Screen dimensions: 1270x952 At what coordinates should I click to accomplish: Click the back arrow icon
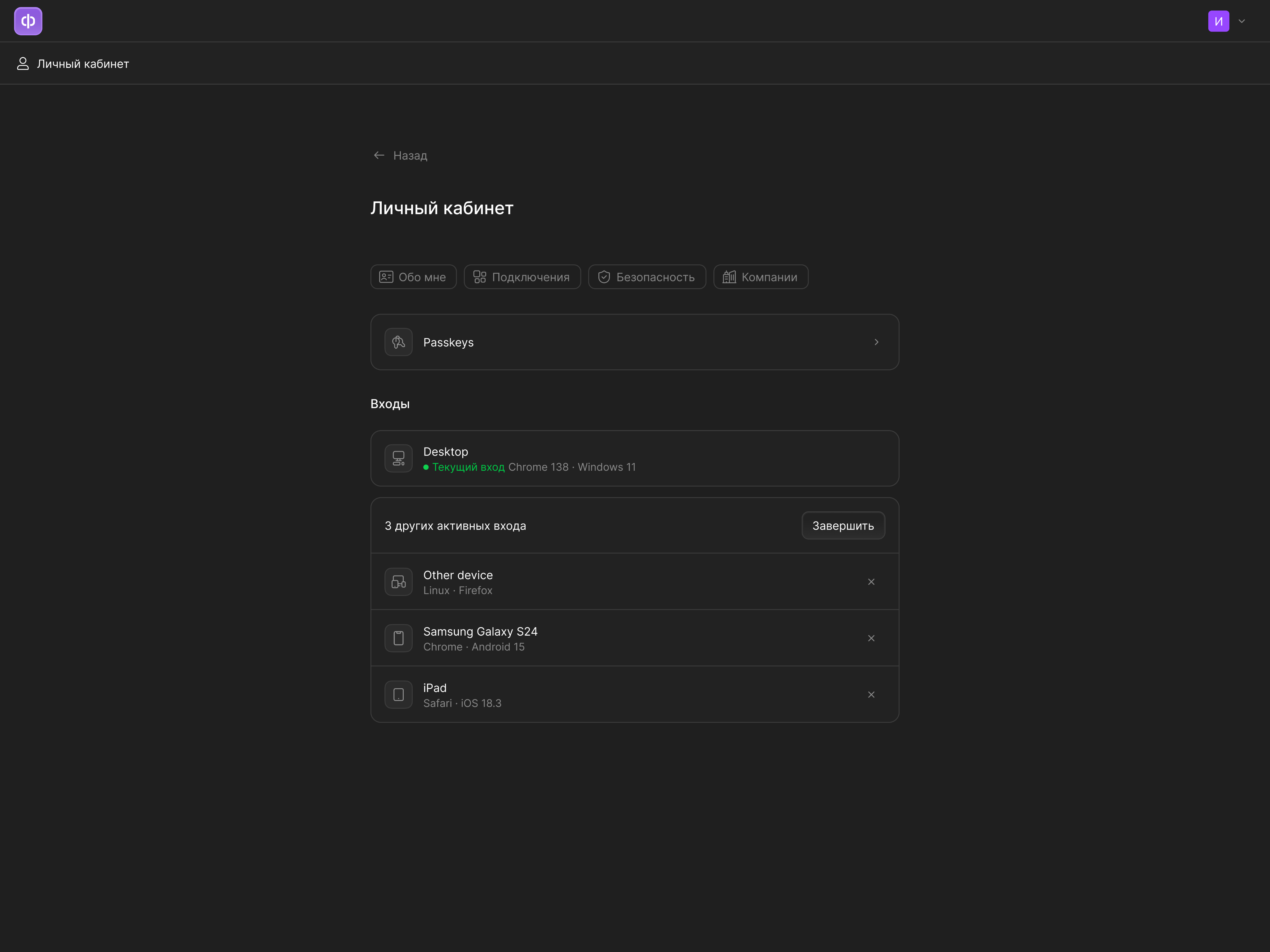click(379, 156)
